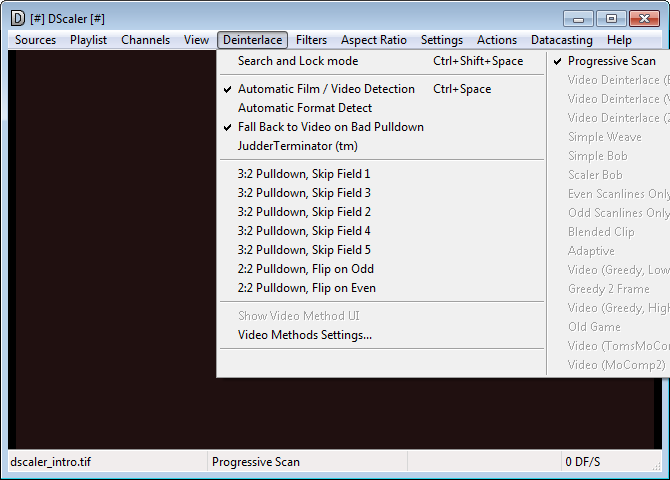Viewport: 670px width, 480px height.
Task: Choose 3:2 Pulldown, Skip Field 3
Action: coord(382,193)
